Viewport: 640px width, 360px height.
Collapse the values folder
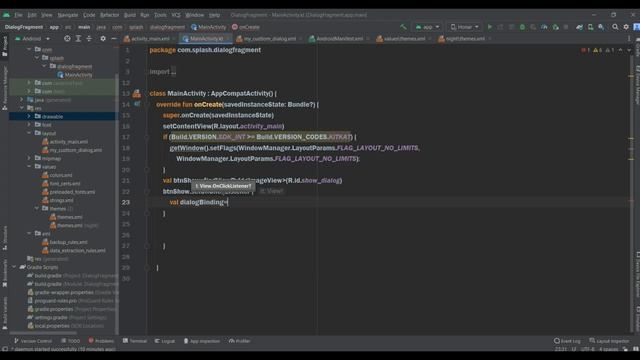29,167
